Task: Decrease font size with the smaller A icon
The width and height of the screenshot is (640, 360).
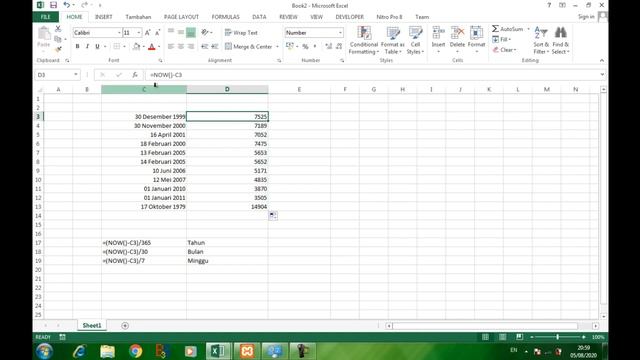Action: (158, 33)
